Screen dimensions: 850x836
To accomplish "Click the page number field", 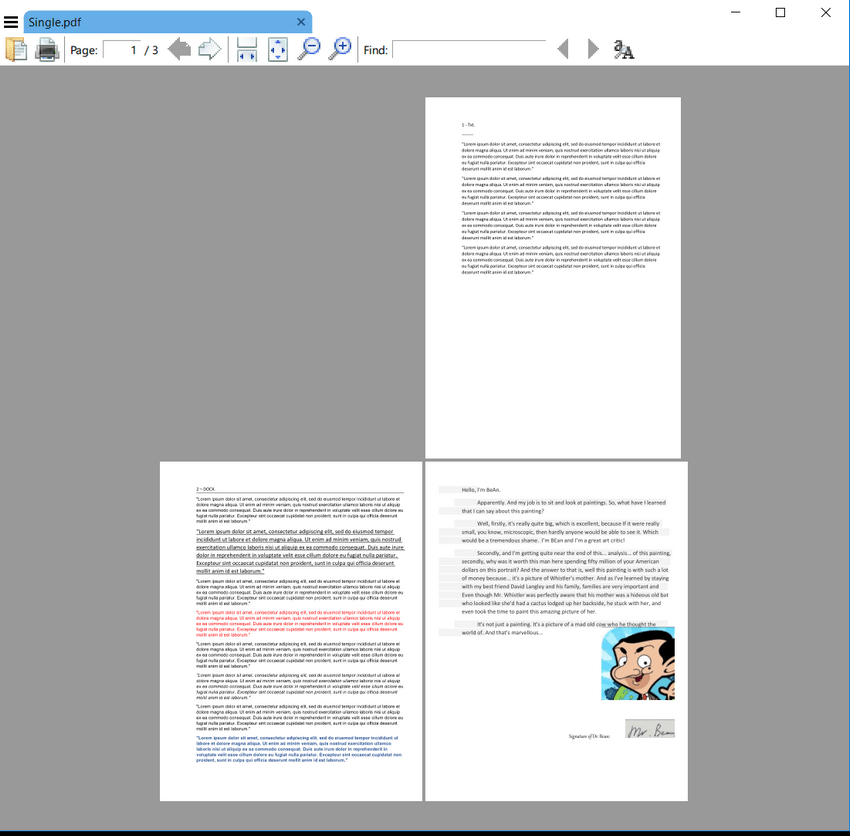I will coord(121,49).
